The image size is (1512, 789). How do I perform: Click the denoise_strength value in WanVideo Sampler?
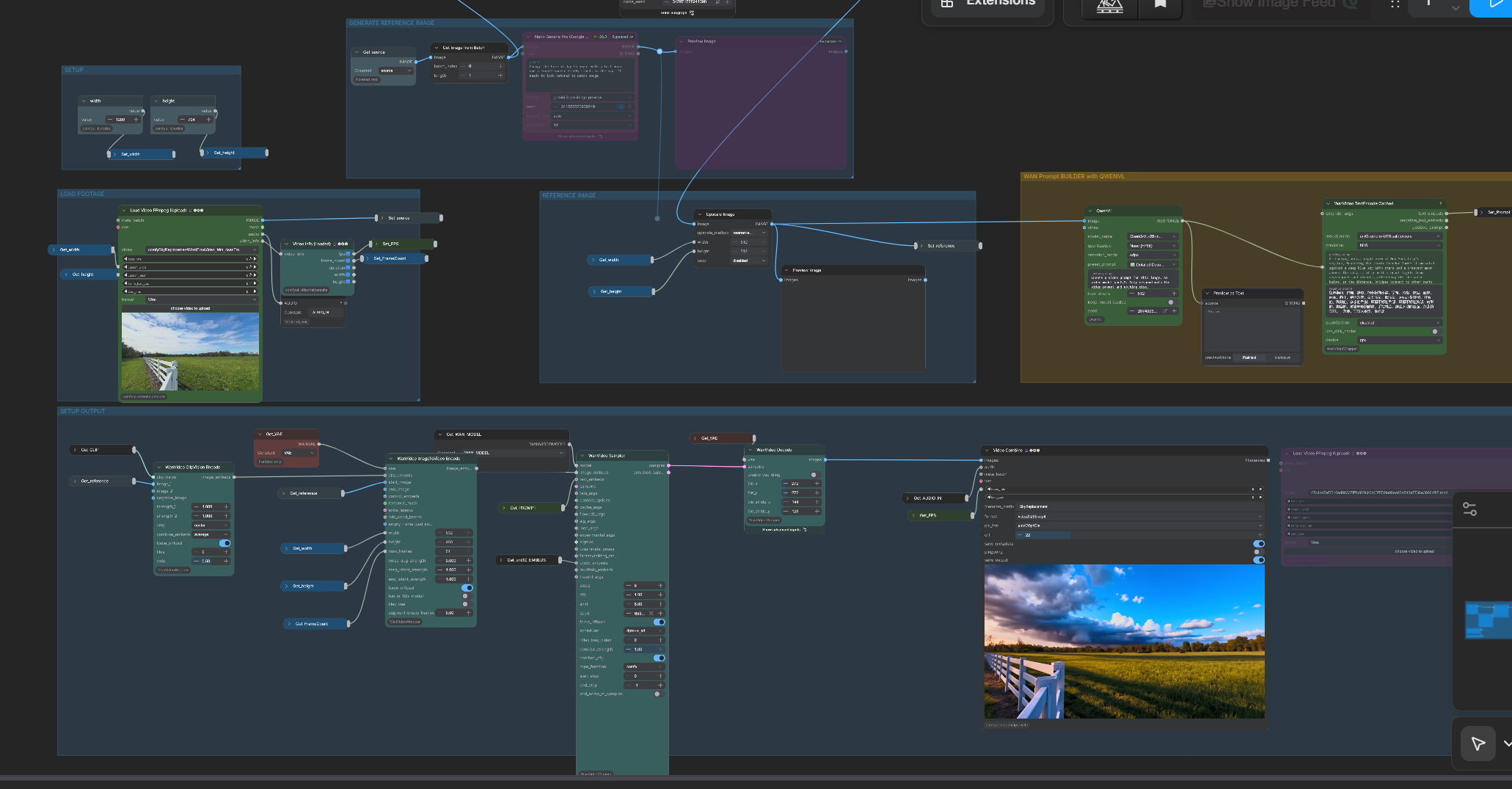[x=644, y=649]
